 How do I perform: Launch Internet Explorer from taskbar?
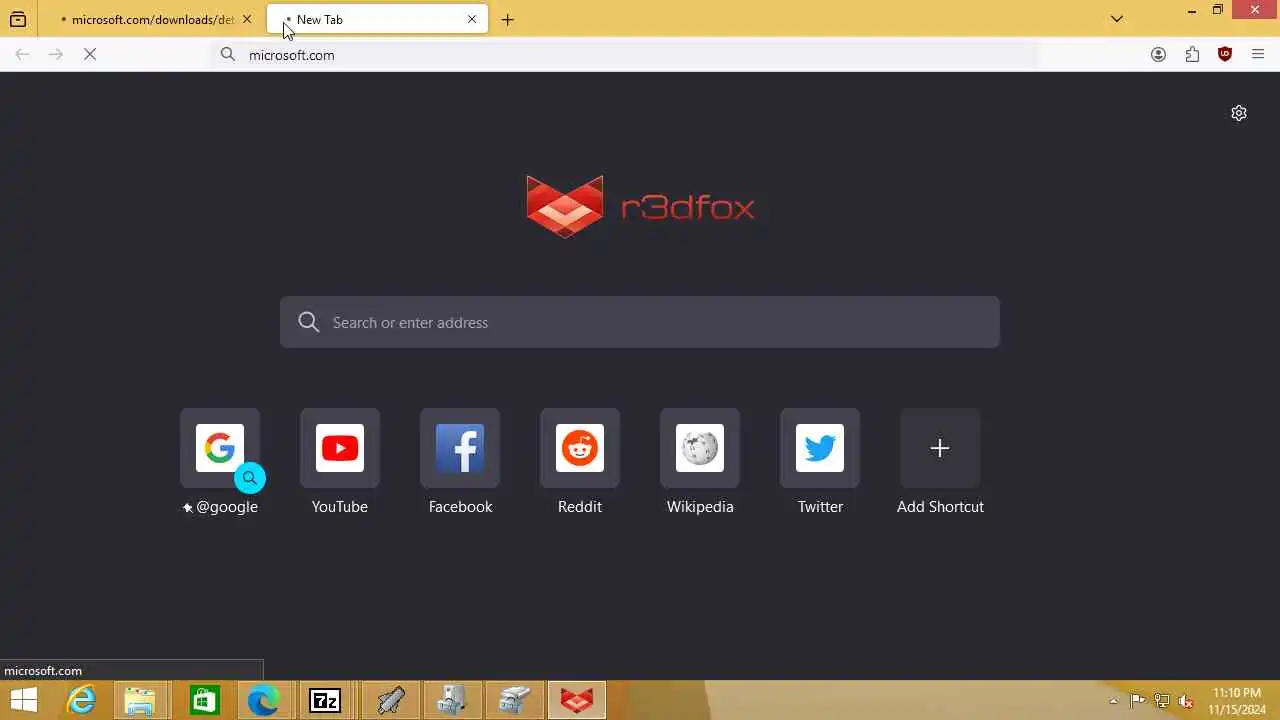[81, 701]
